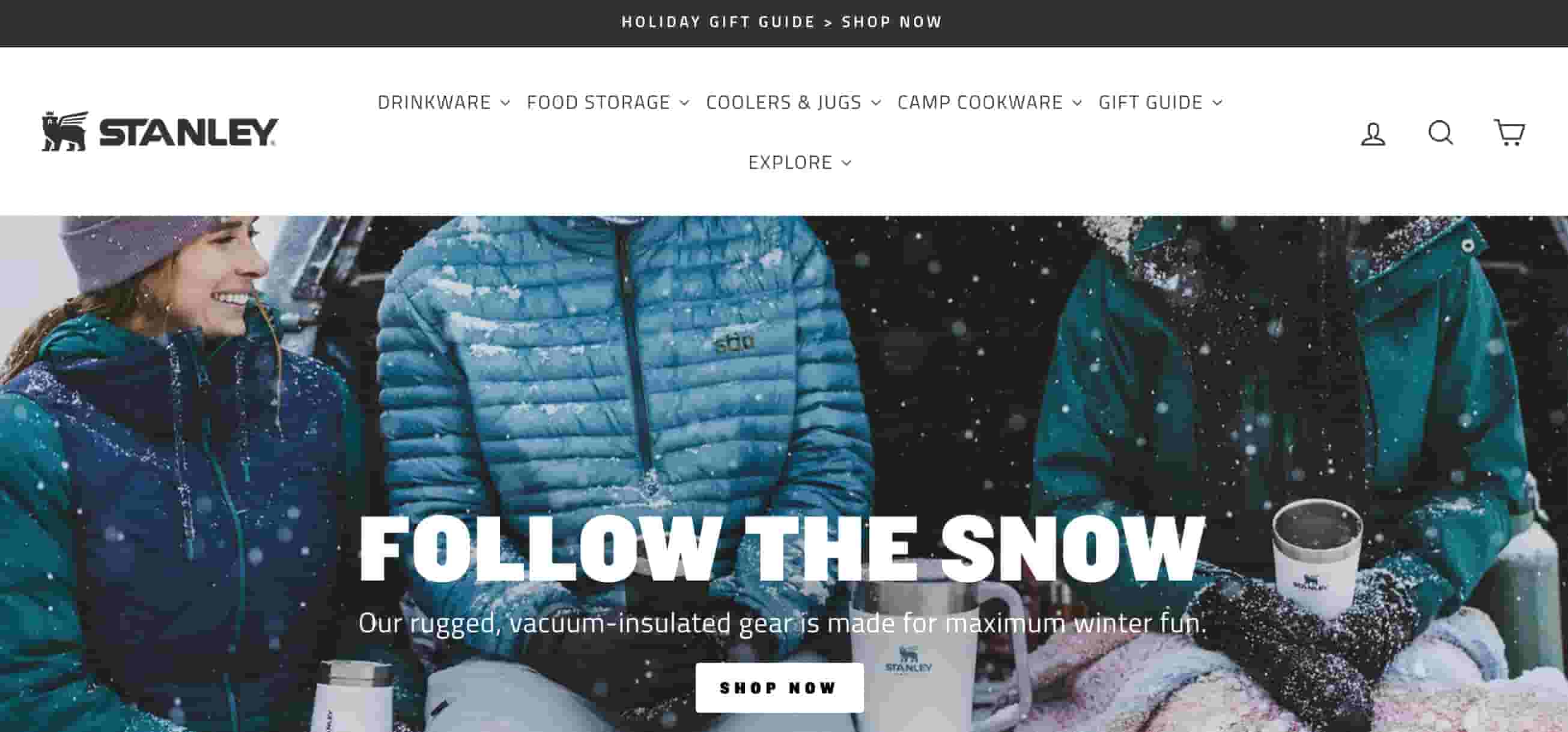Open the shopping cart icon

[x=1510, y=132]
